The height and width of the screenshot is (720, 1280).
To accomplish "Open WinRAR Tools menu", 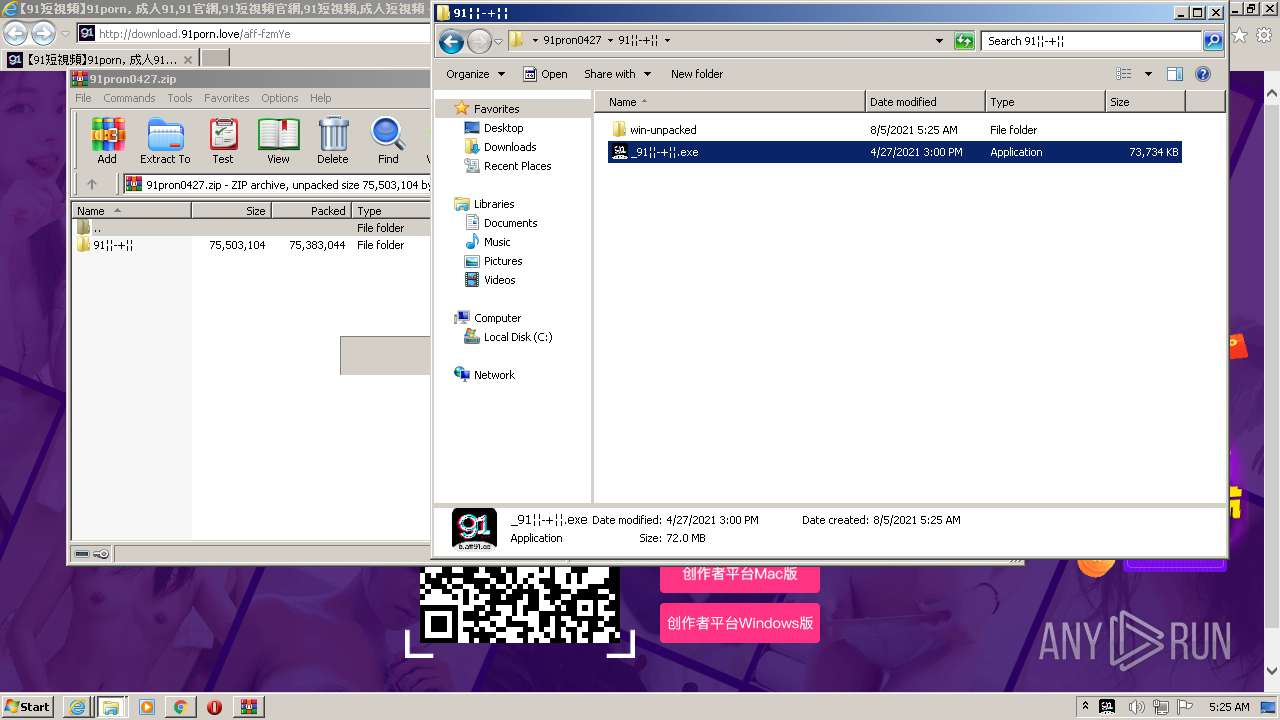I will coord(180,98).
